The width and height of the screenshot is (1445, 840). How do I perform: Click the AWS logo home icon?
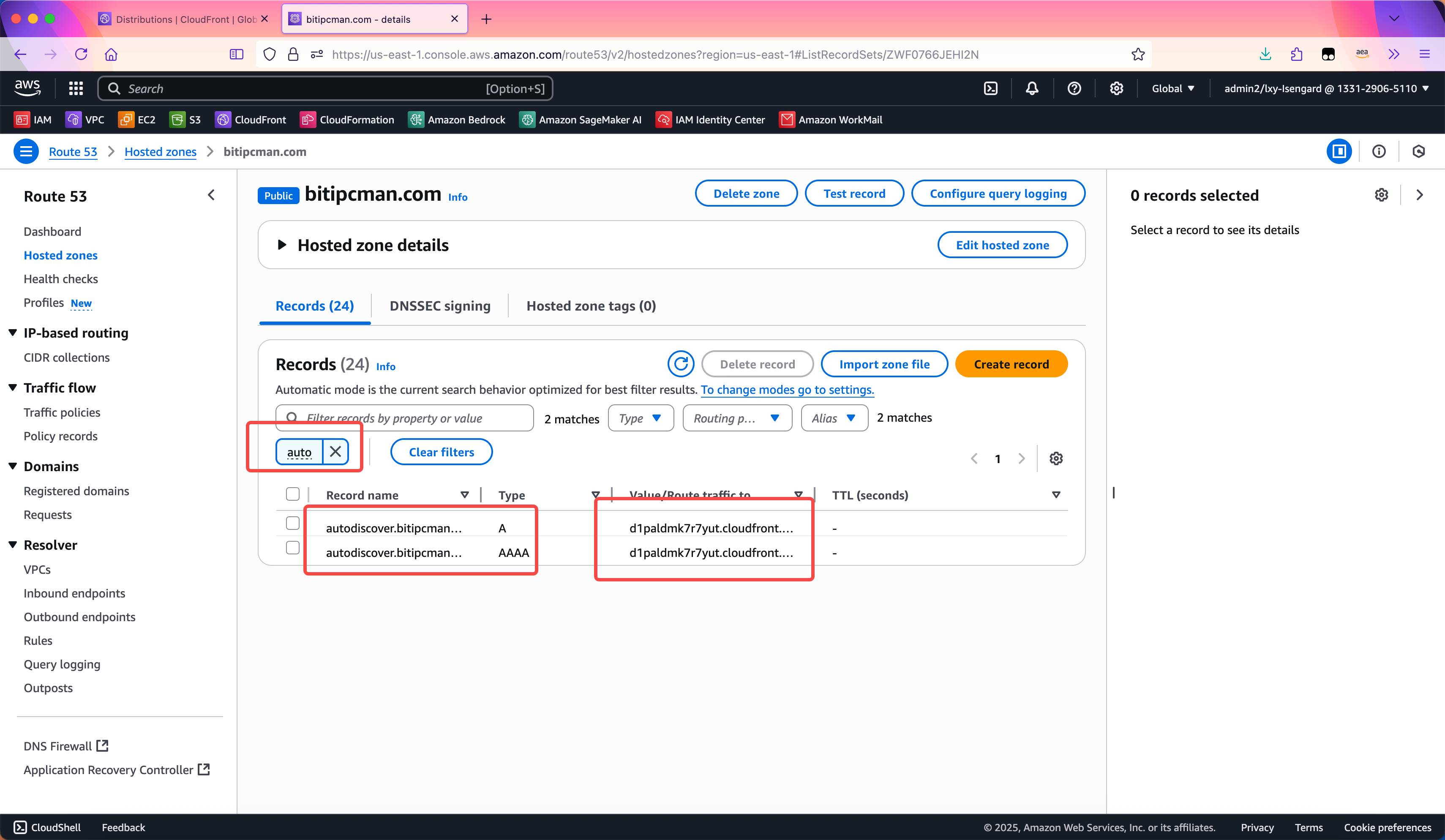tap(27, 88)
